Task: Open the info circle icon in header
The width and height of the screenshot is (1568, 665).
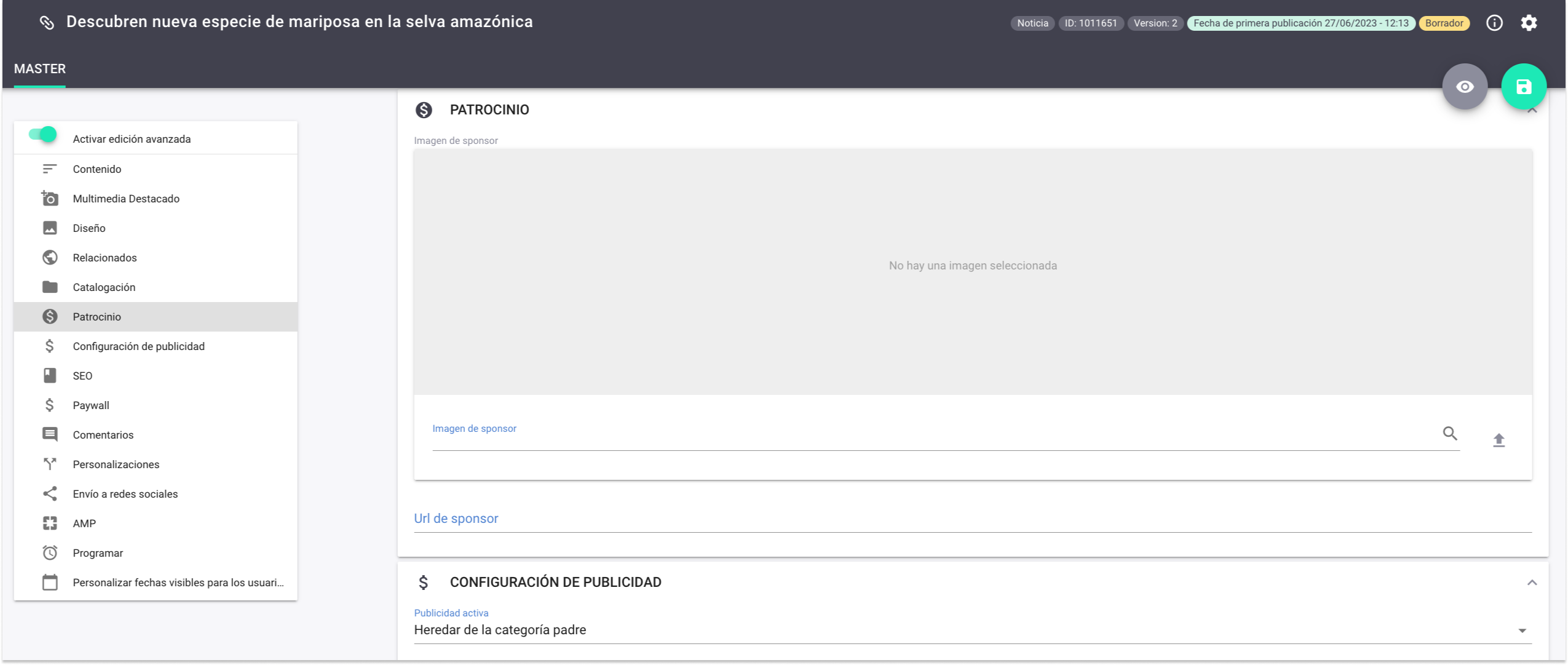Action: [1494, 23]
